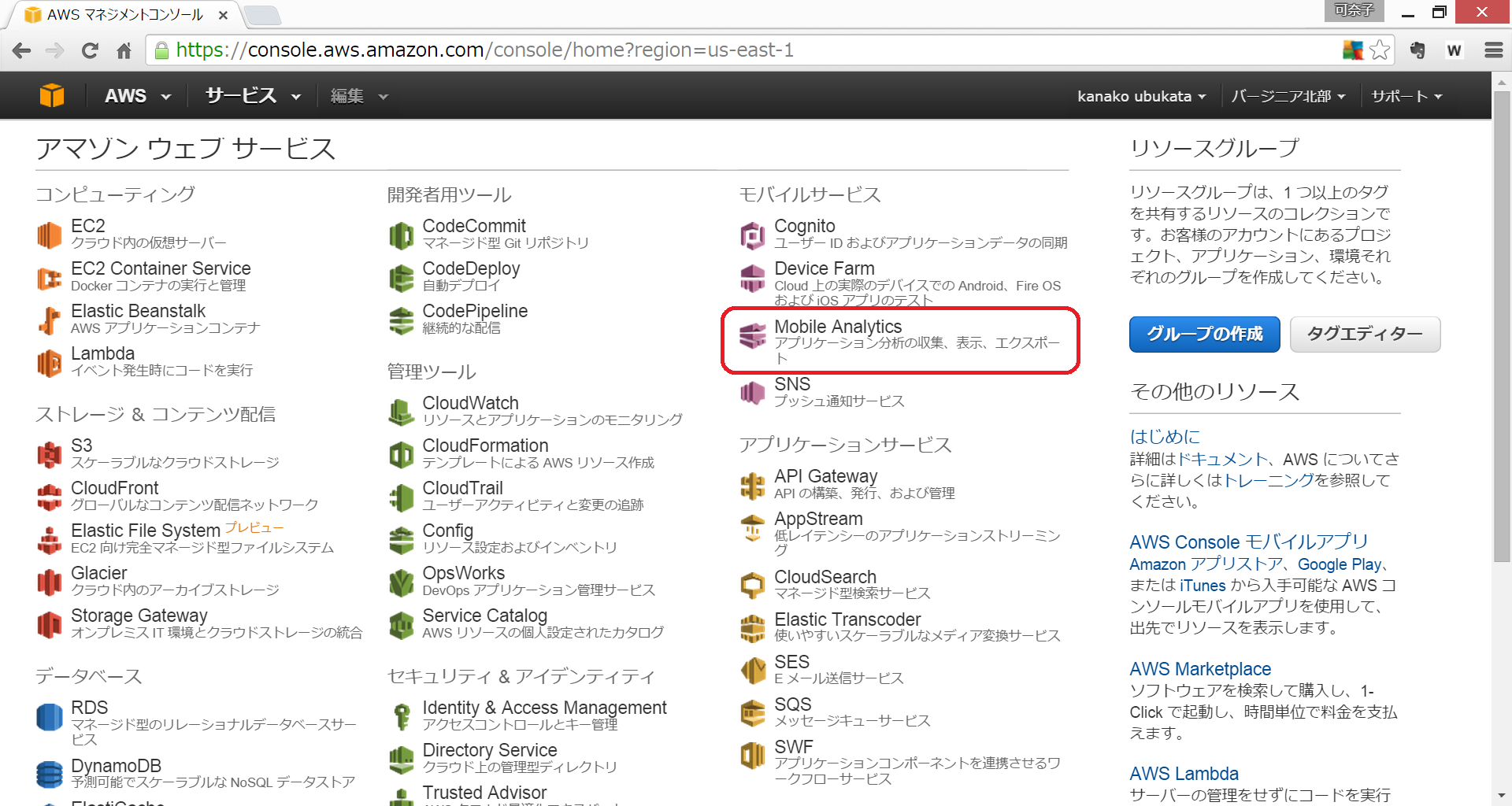
Task: Reload the page in the browser
Action: pos(90,50)
